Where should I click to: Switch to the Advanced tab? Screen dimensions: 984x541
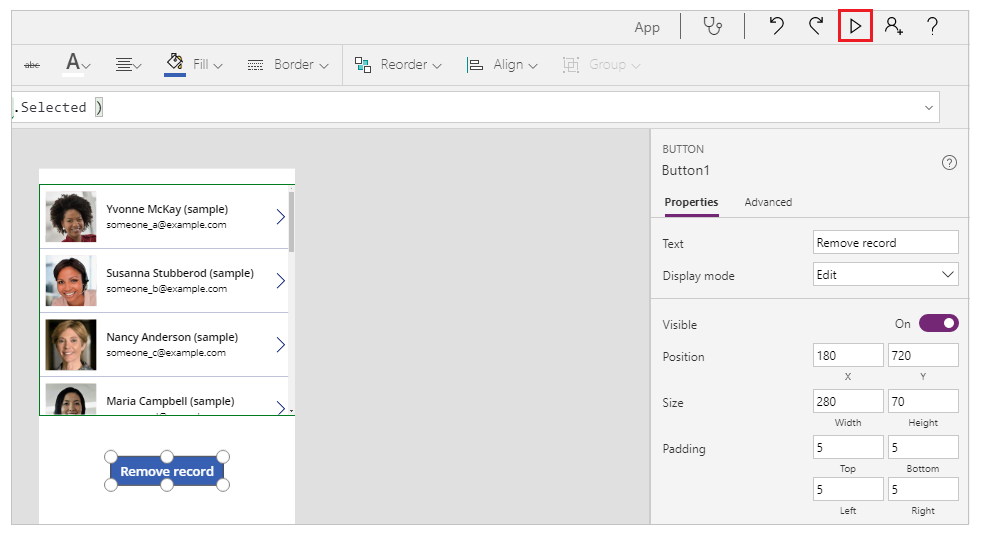pos(768,202)
